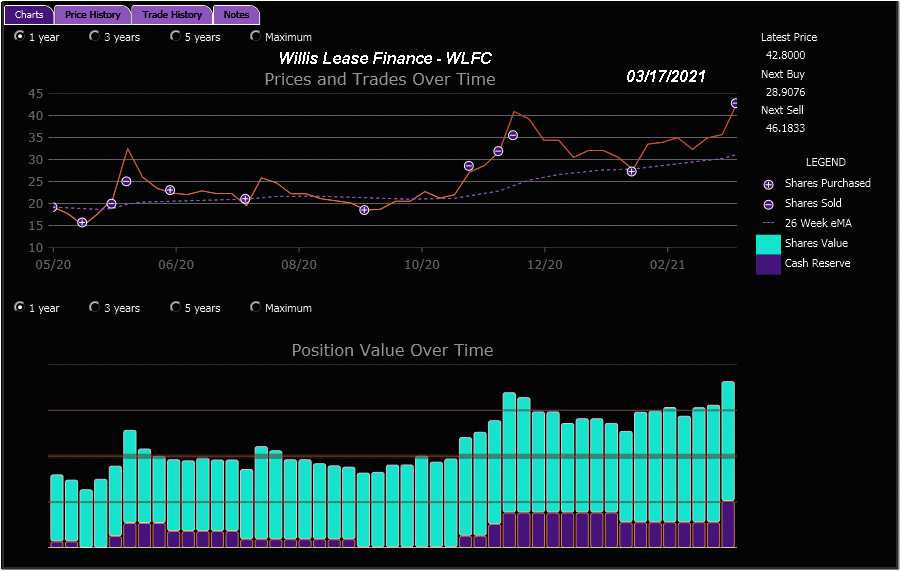Select the Charts tab
This screenshot has height=571, width=901.
pyautogui.click(x=29, y=15)
